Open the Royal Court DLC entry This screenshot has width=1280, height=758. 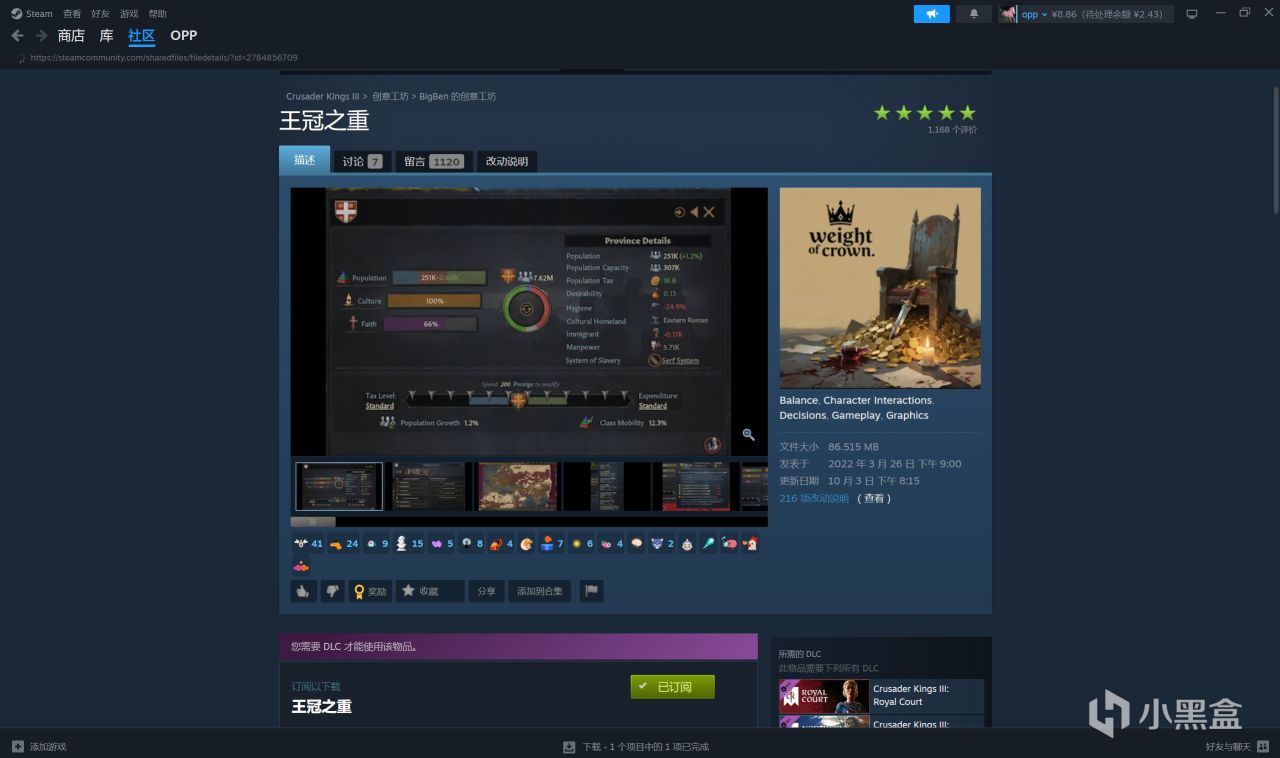pyautogui.click(x=881, y=696)
